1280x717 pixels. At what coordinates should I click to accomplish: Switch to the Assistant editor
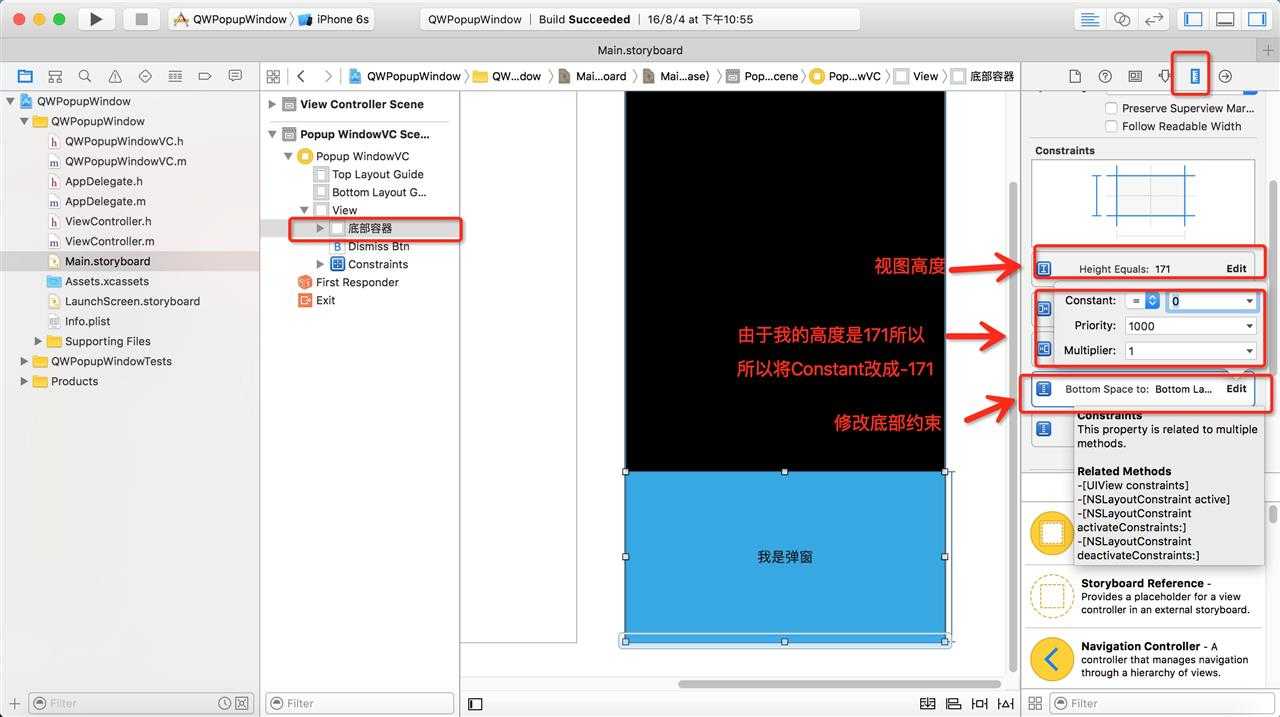pyautogui.click(x=1122, y=19)
